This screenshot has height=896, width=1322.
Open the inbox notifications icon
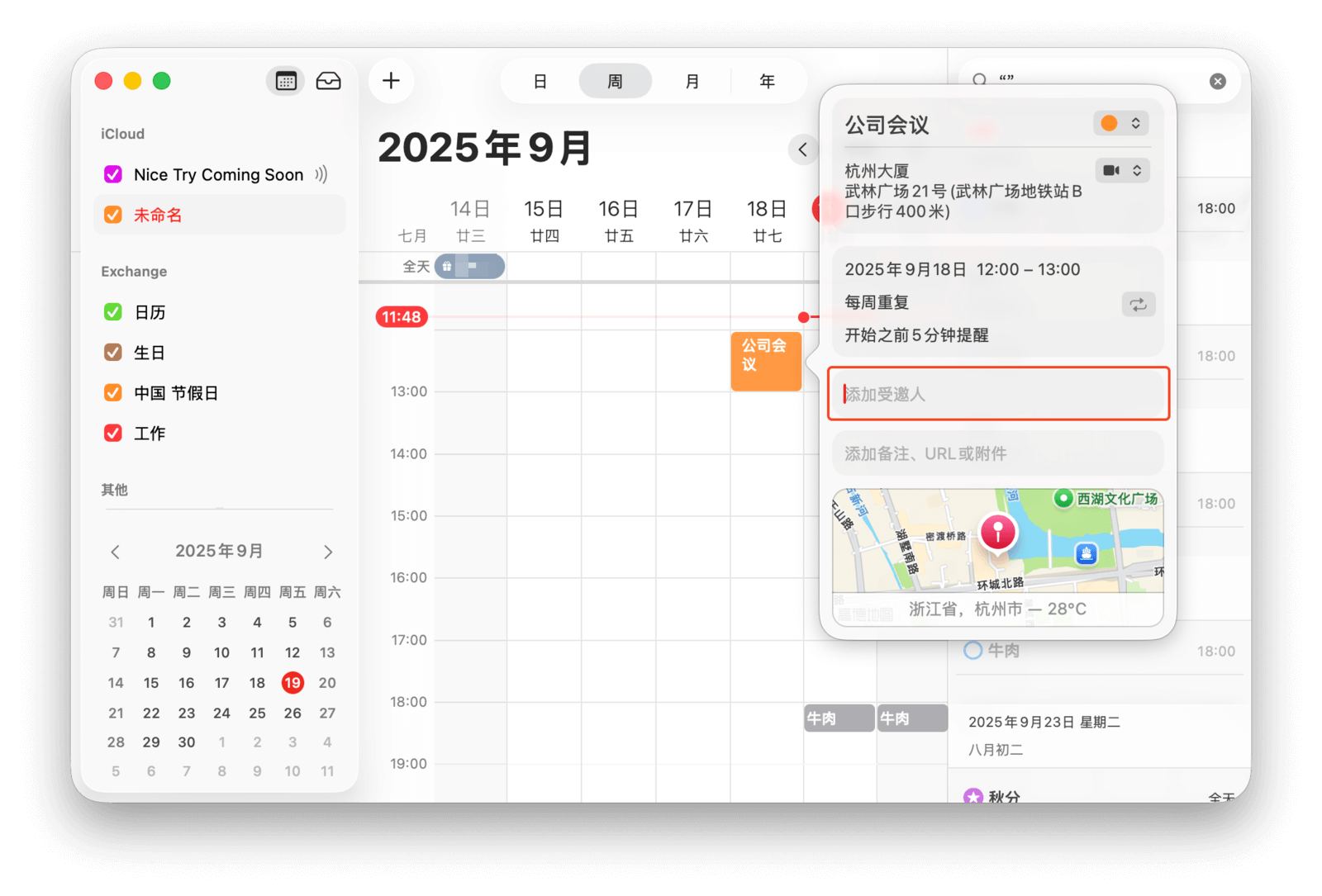pos(328,81)
